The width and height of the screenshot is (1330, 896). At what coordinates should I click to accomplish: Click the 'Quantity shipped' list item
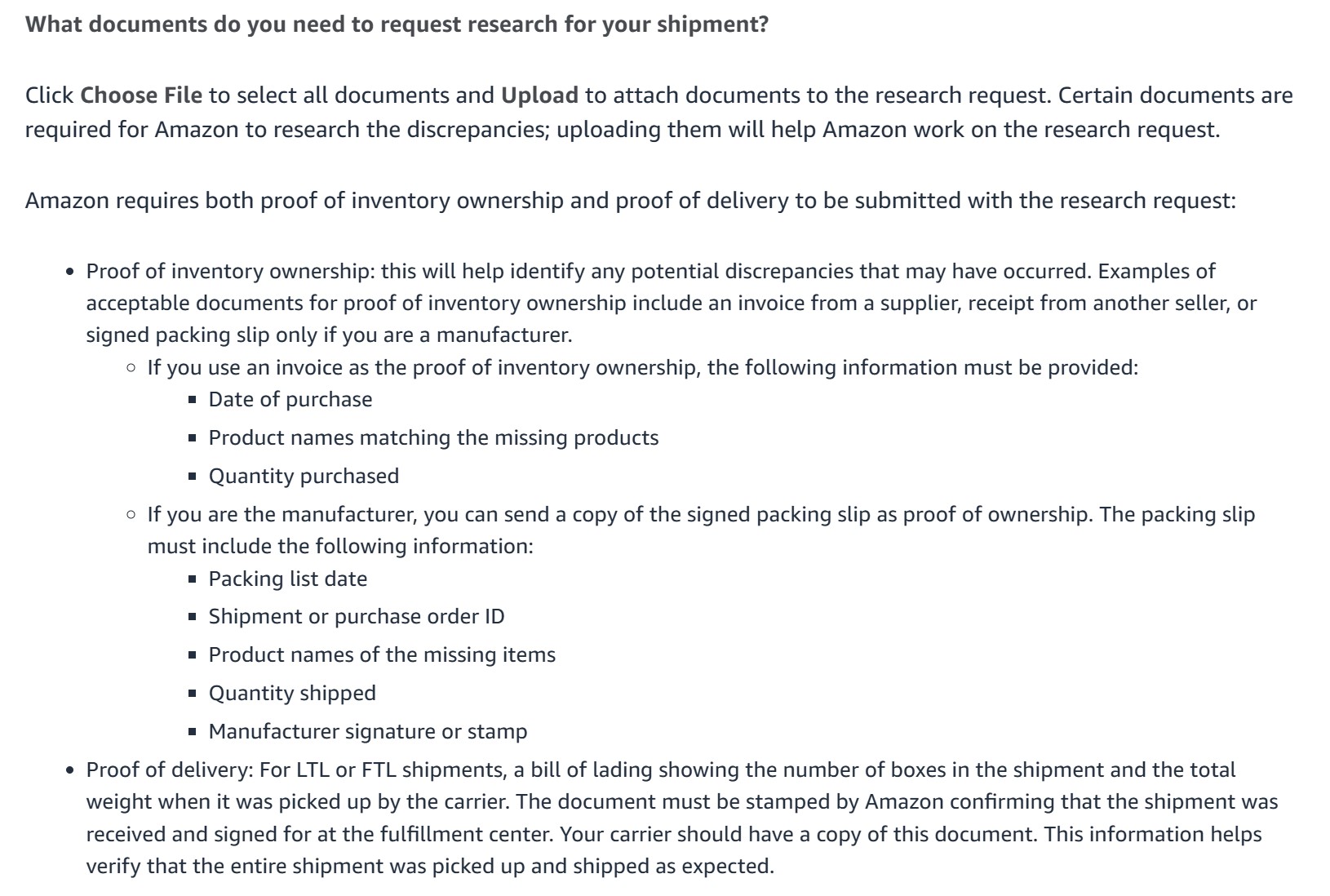point(292,693)
